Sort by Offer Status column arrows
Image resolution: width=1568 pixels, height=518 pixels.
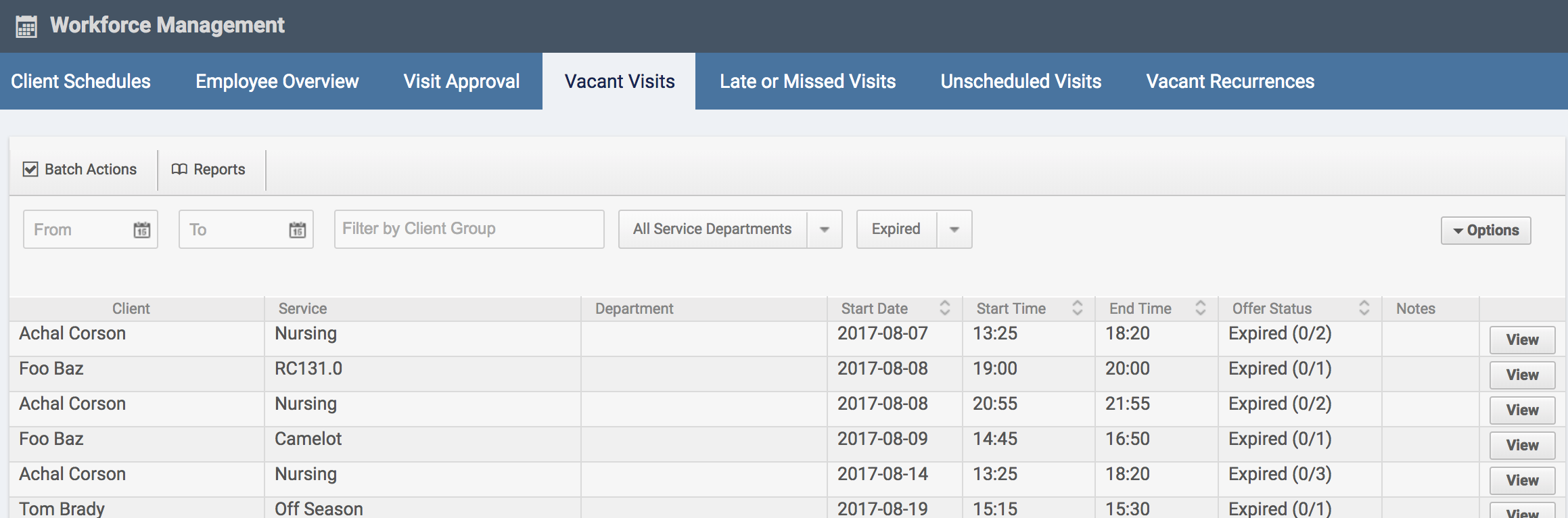coord(1364,308)
